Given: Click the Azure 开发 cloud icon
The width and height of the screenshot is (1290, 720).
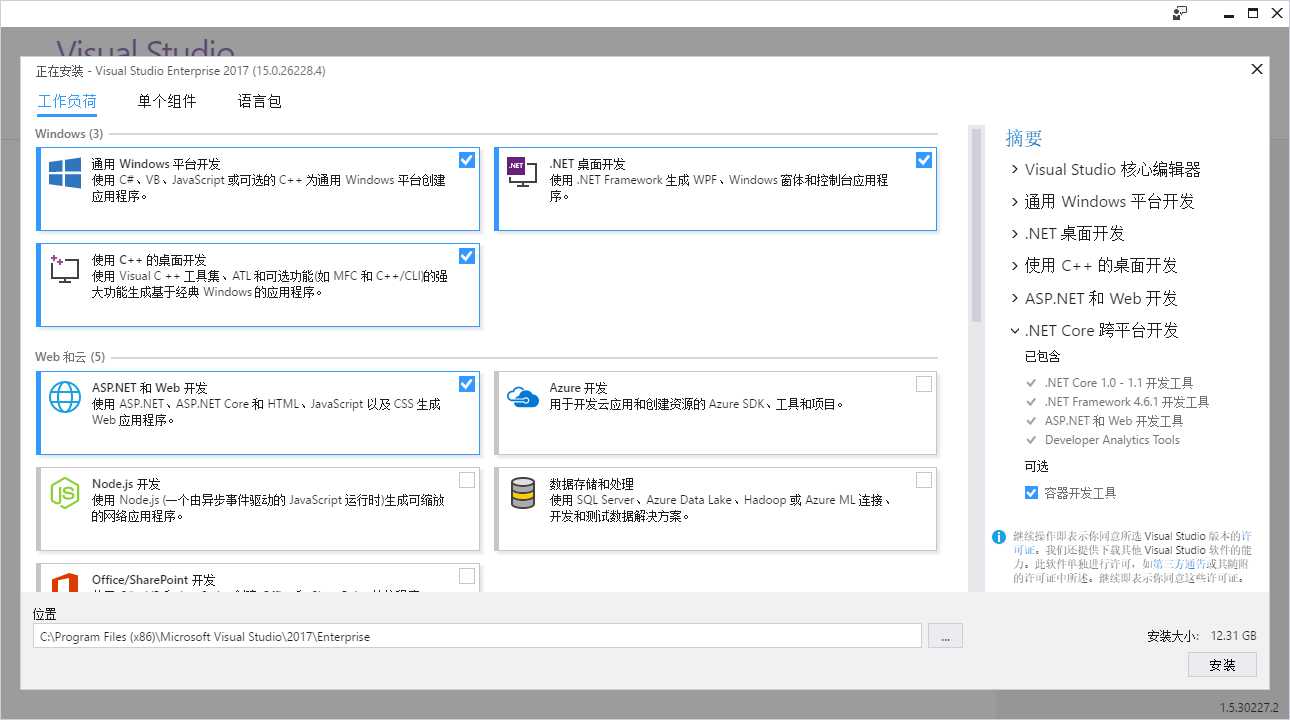Looking at the screenshot, I should [523, 396].
